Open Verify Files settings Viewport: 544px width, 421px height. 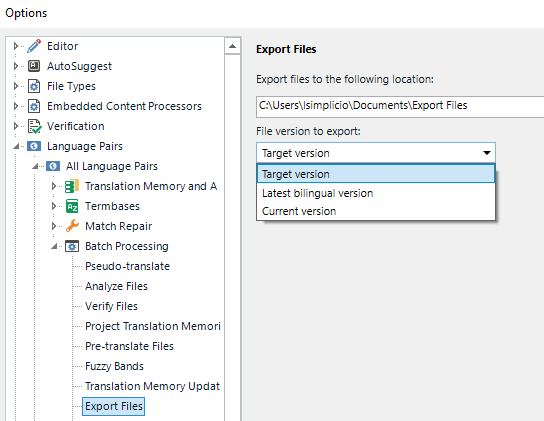[111, 306]
